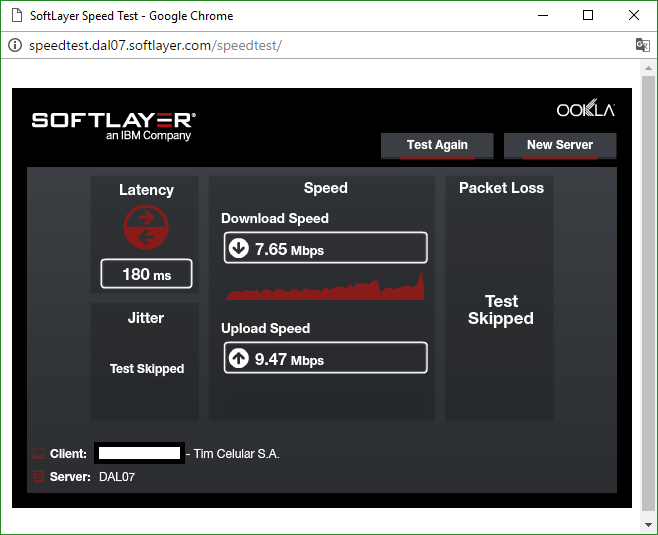This screenshot has width=658, height=535.
Task: Click the red download speed graph
Action: 325,288
